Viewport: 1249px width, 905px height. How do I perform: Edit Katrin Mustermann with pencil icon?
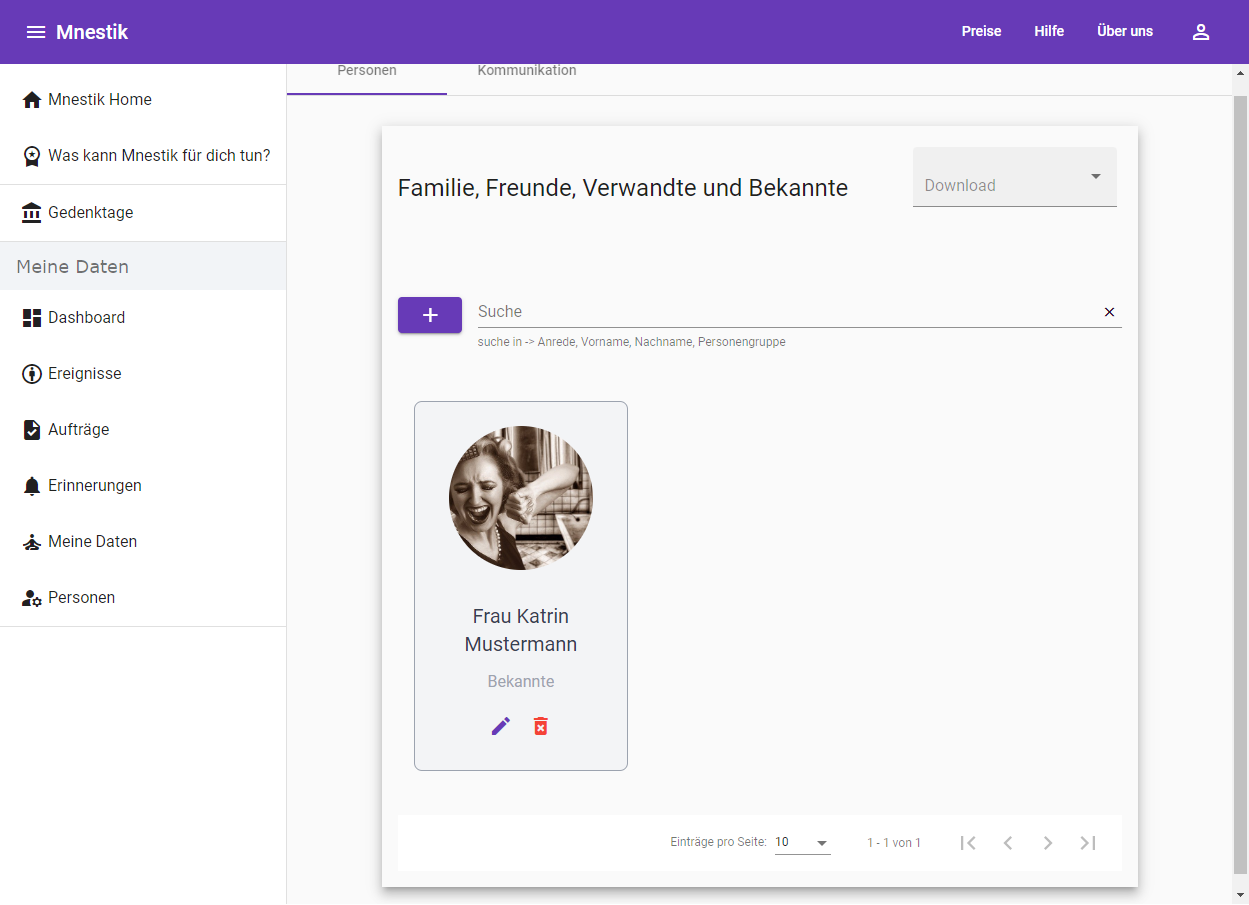click(x=501, y=726)
